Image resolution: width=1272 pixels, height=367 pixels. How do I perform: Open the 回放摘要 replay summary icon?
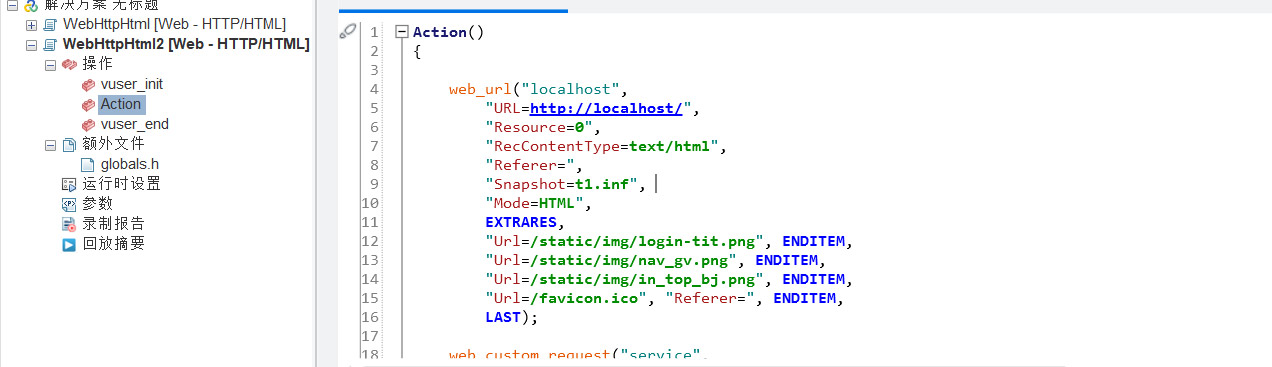[69, 244]
